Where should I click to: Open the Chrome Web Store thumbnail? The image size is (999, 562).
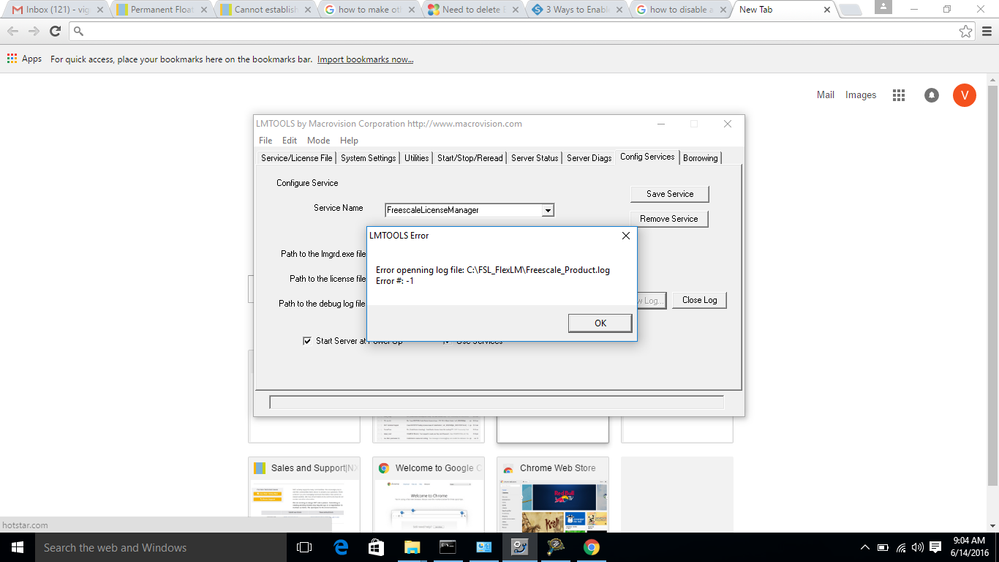tap(553, 494)
